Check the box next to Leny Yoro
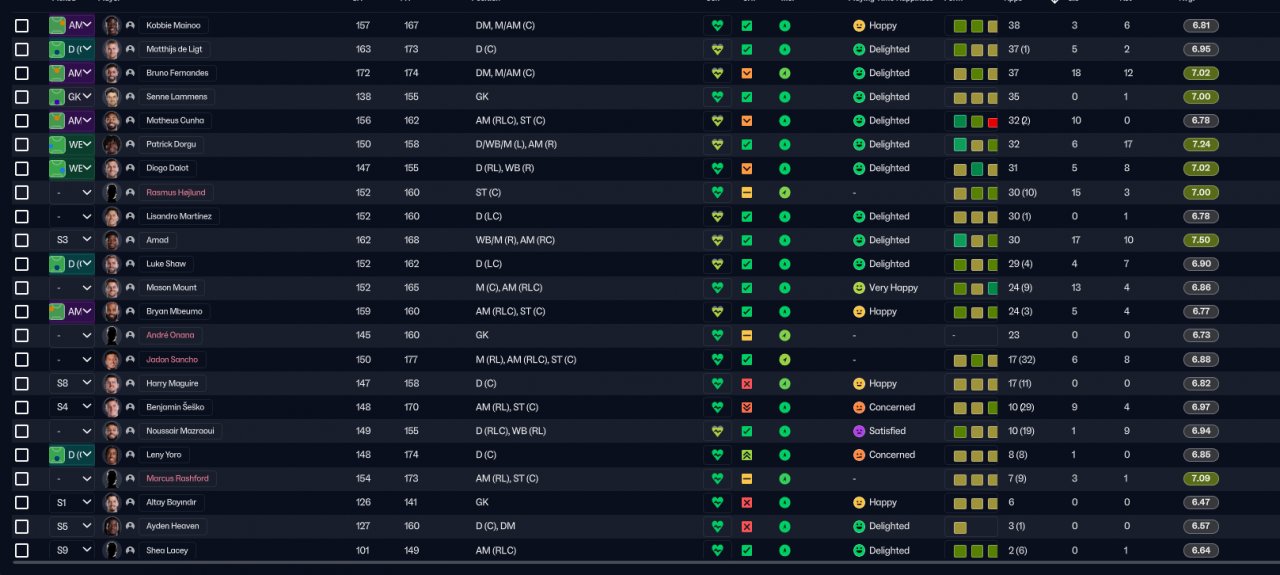The height and width of the screenshot is (575, 1280). click(x=22, y=455)
